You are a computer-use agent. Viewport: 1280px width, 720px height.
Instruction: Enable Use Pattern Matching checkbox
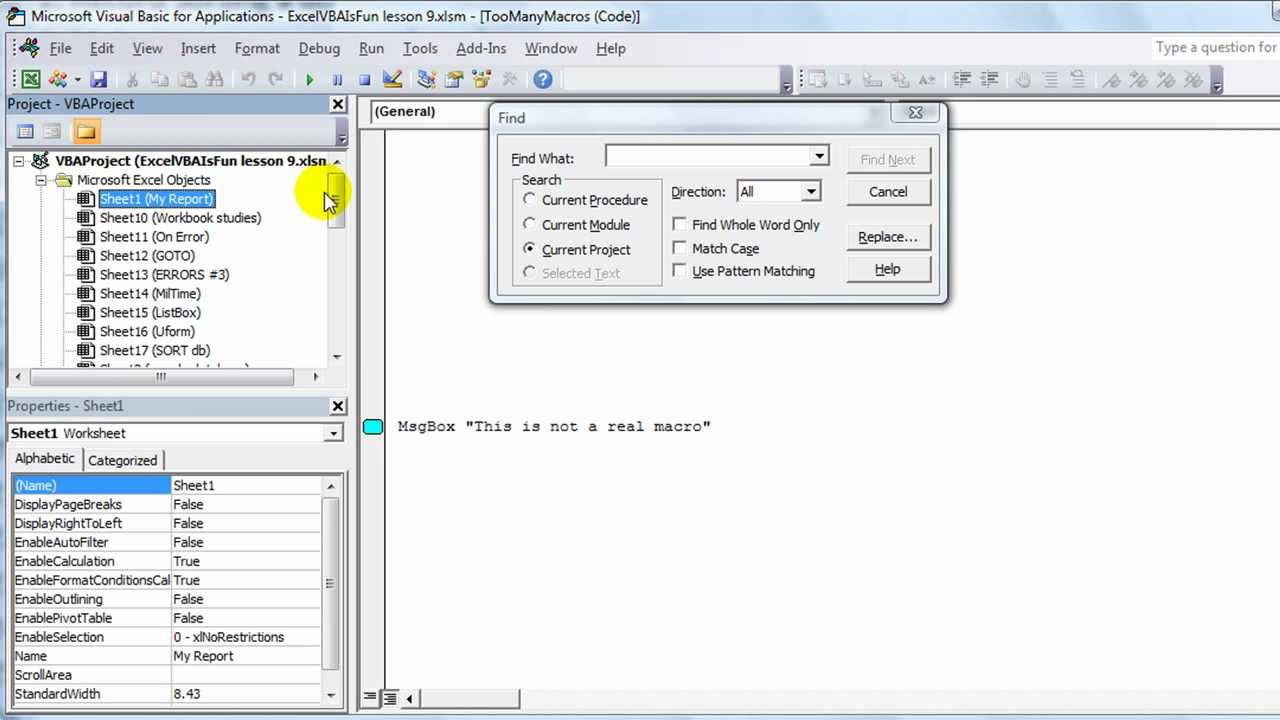680,271
